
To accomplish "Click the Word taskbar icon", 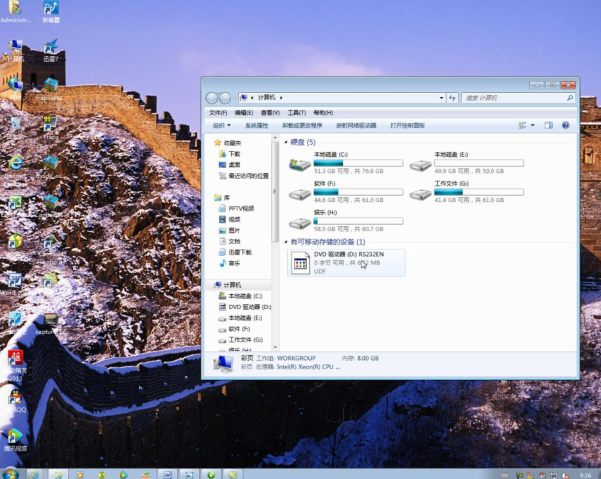I will 167,474.
